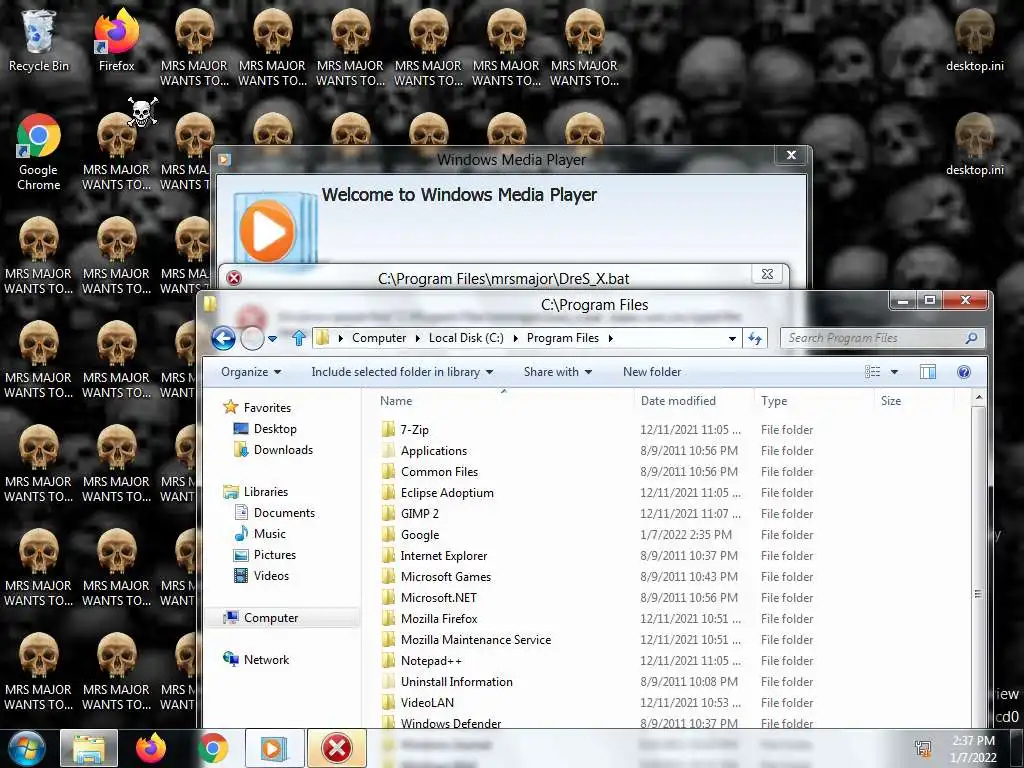Click the network tray icon
1024x768 pixels.
pos(923,748)
